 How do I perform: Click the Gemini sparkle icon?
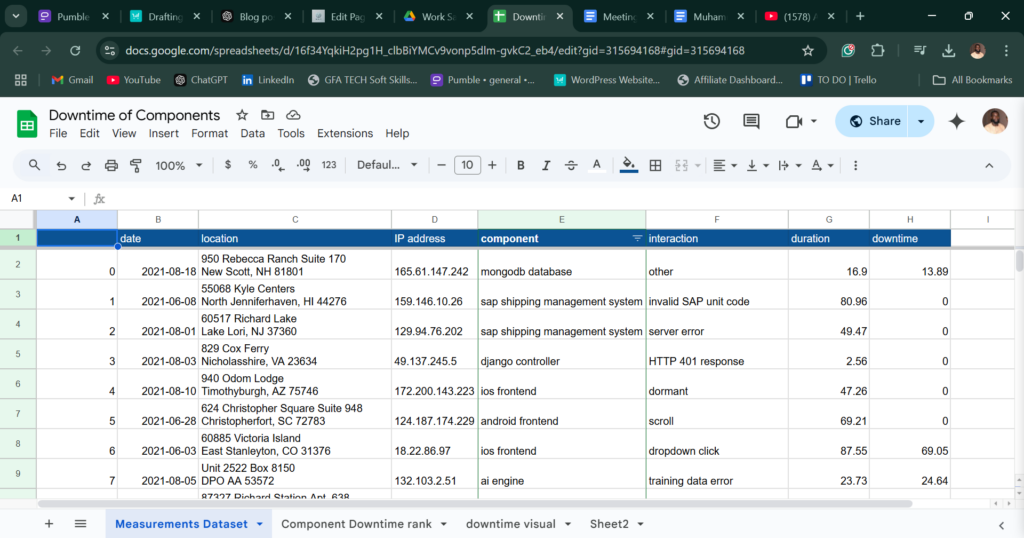point(956,121)
